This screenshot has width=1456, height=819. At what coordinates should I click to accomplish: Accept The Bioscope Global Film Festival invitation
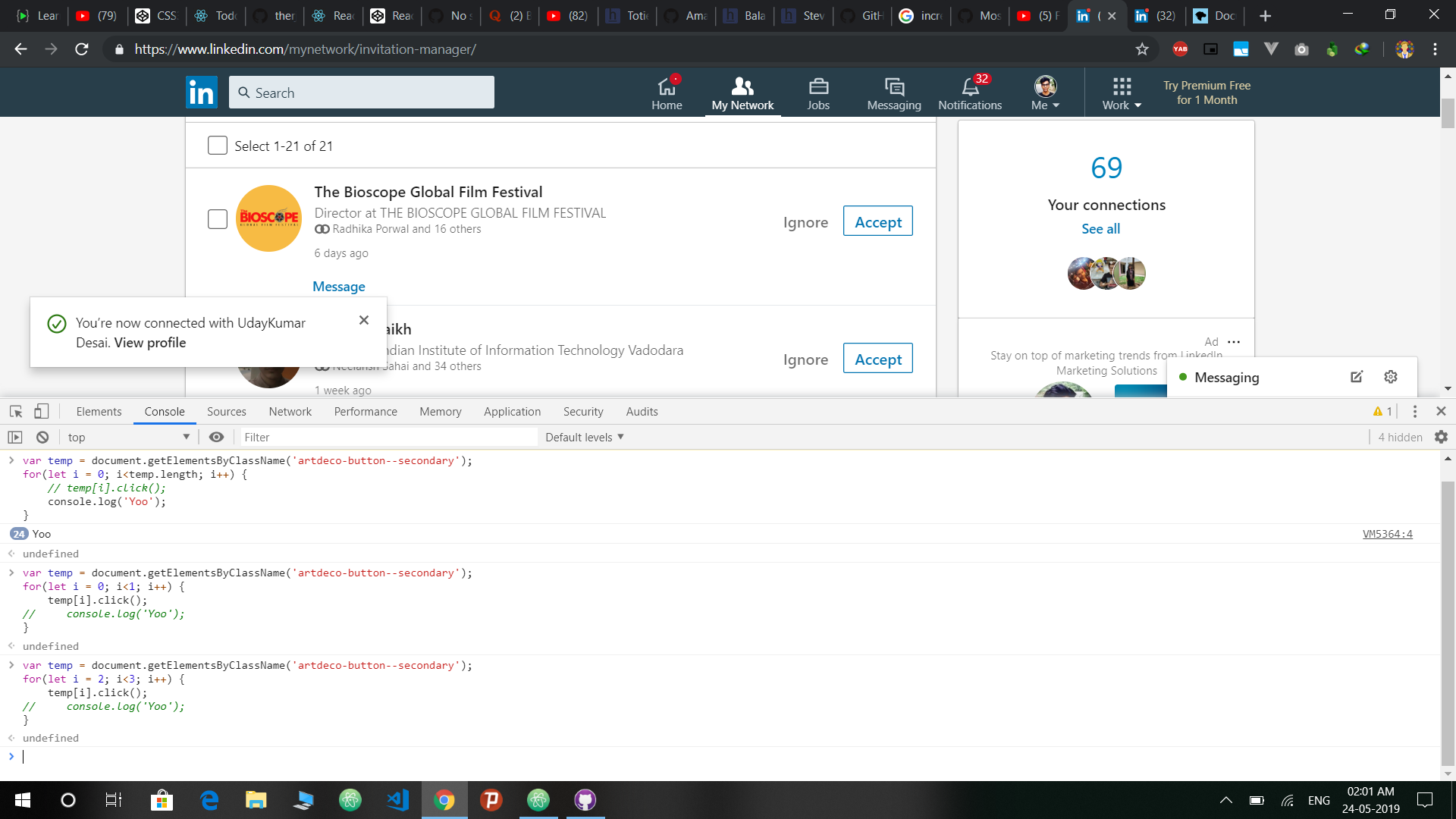[877, 221]
